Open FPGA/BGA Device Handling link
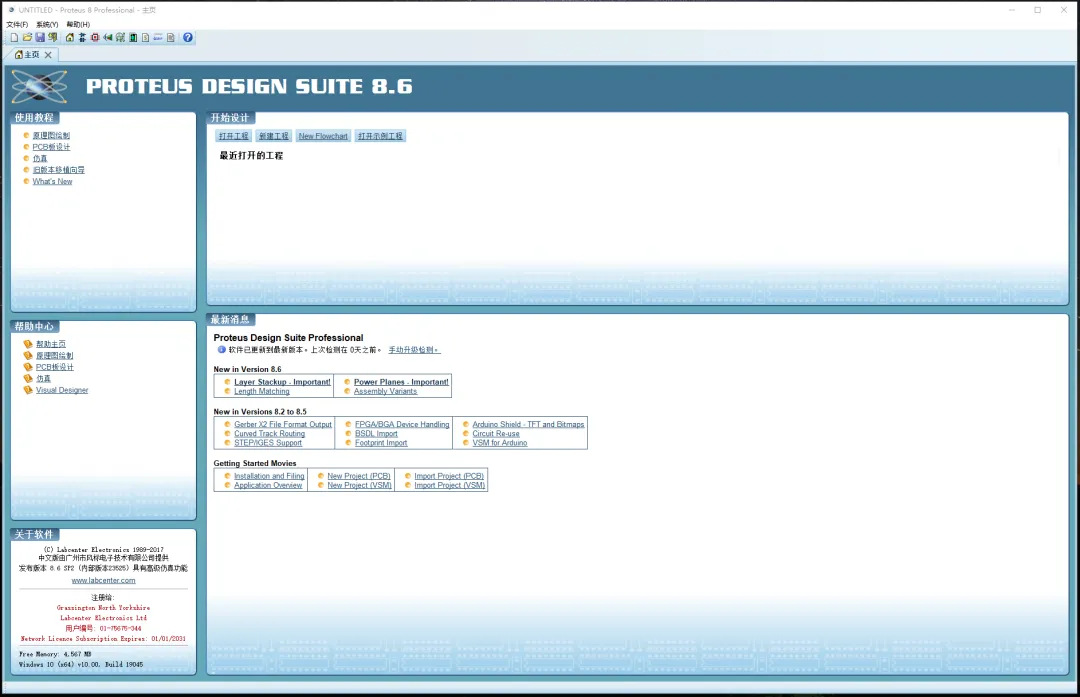Screen dimensions: 1080x697 [x=402, y=424]
